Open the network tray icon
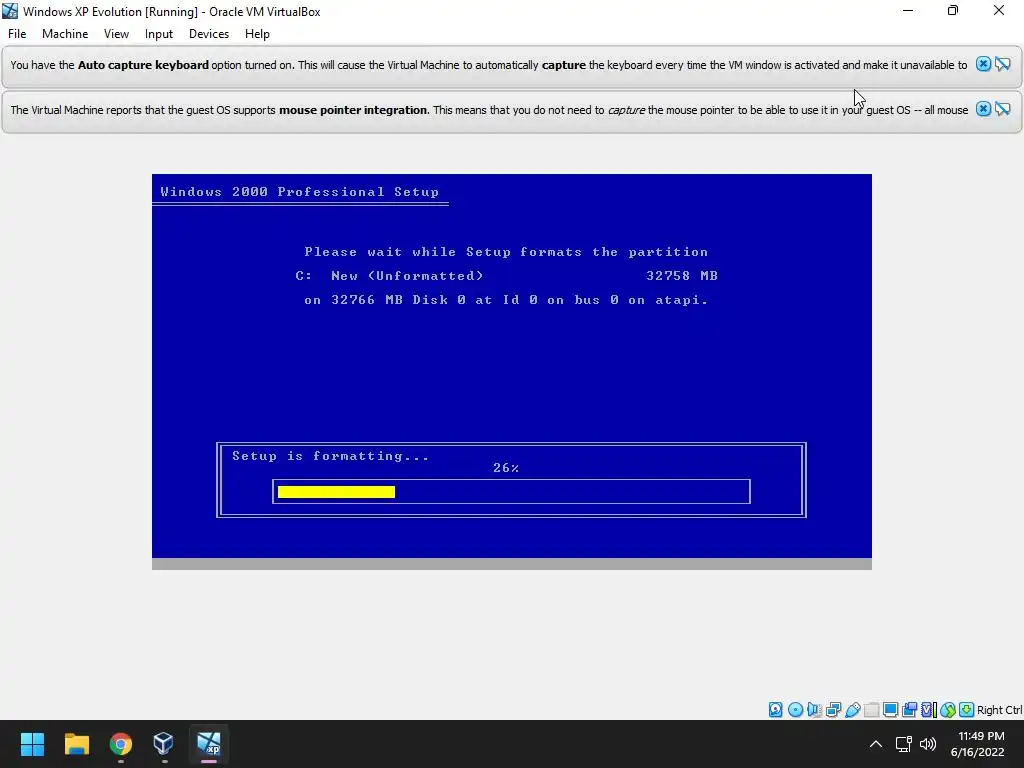Image resolution: width=1024 pixels, height=768 pixels. click(904, 744)
